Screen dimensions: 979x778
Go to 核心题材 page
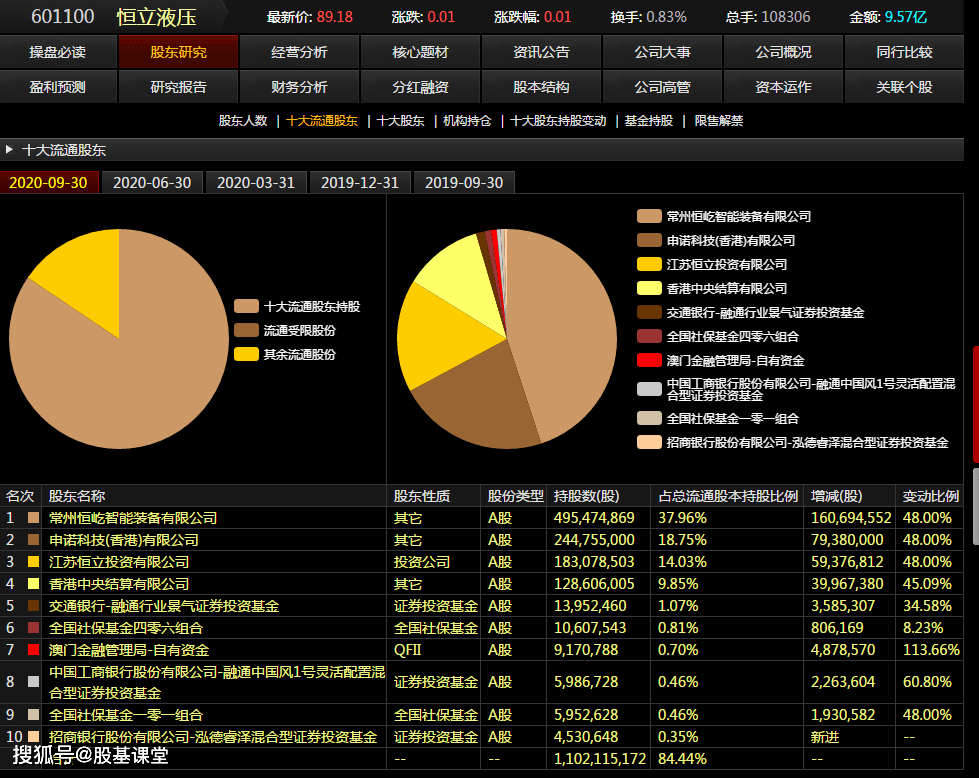click(420, 52)
